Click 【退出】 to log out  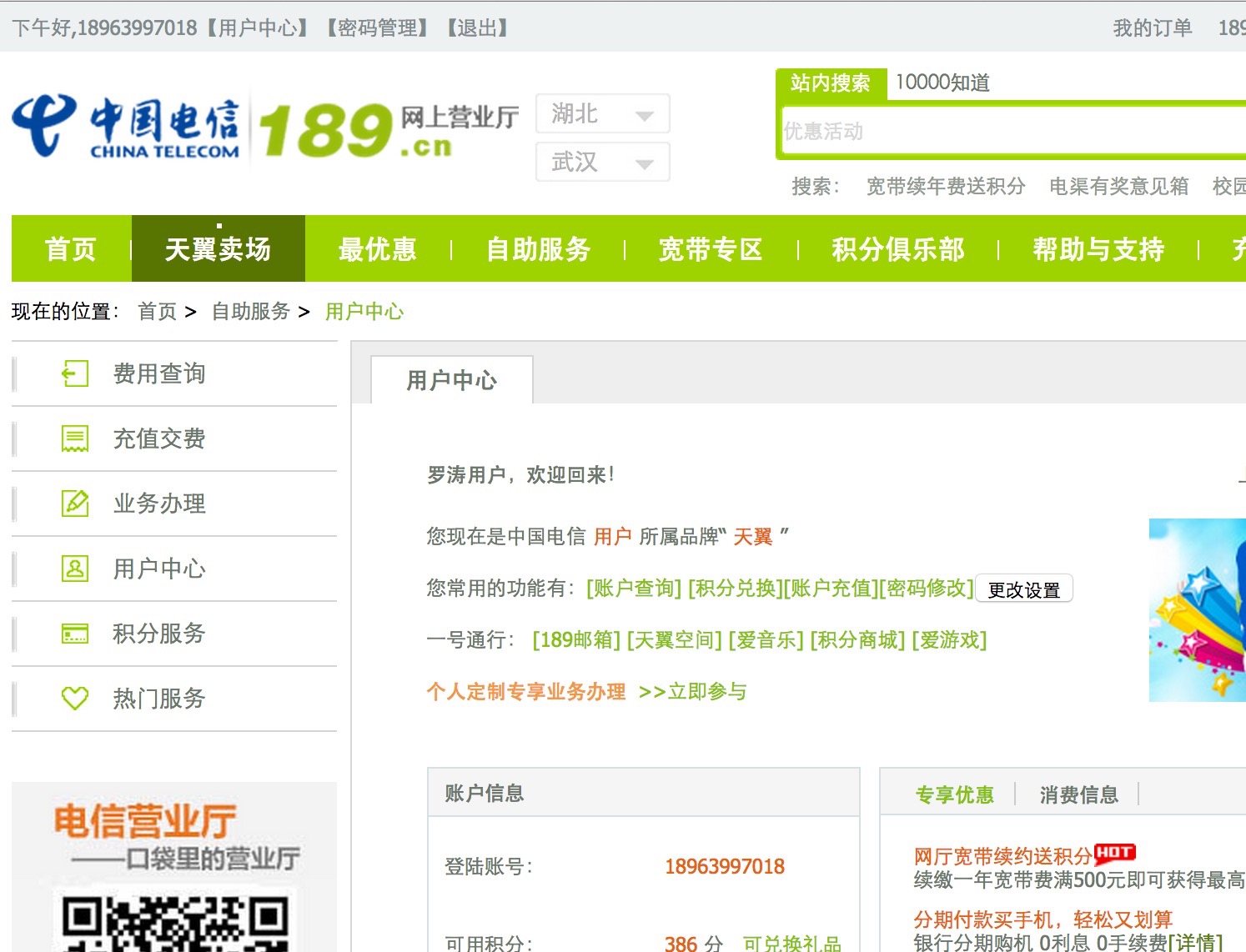(x=478, y=28)
